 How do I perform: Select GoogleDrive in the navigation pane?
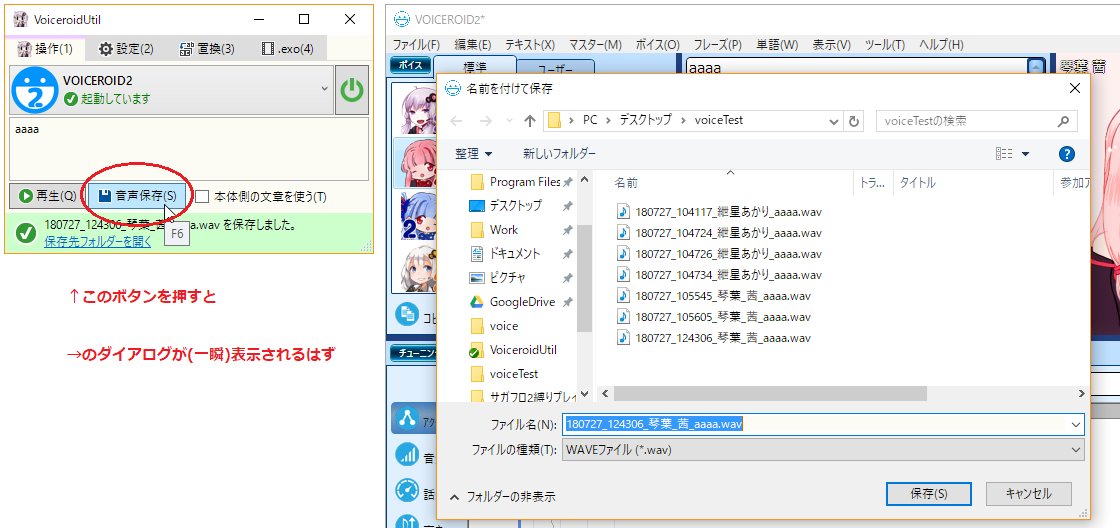click(523, 302)
